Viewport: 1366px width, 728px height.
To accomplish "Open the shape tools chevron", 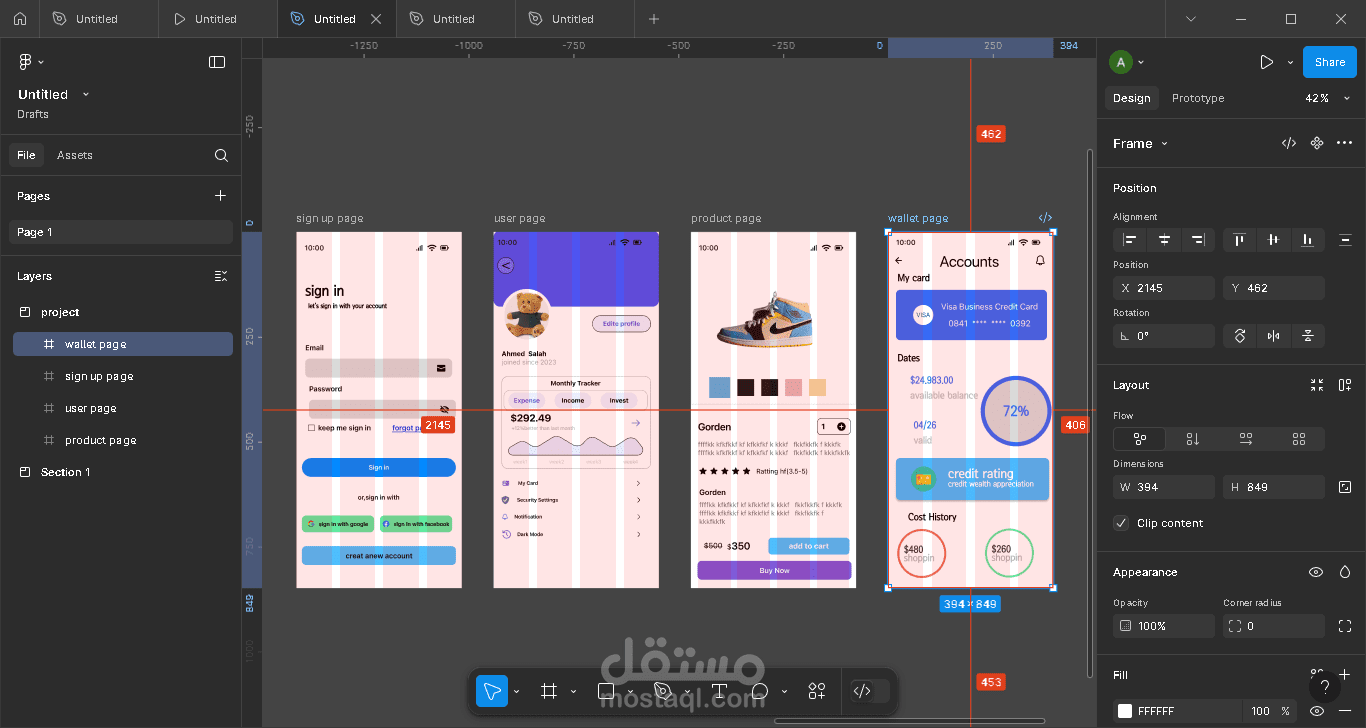I will click(630, 691).
